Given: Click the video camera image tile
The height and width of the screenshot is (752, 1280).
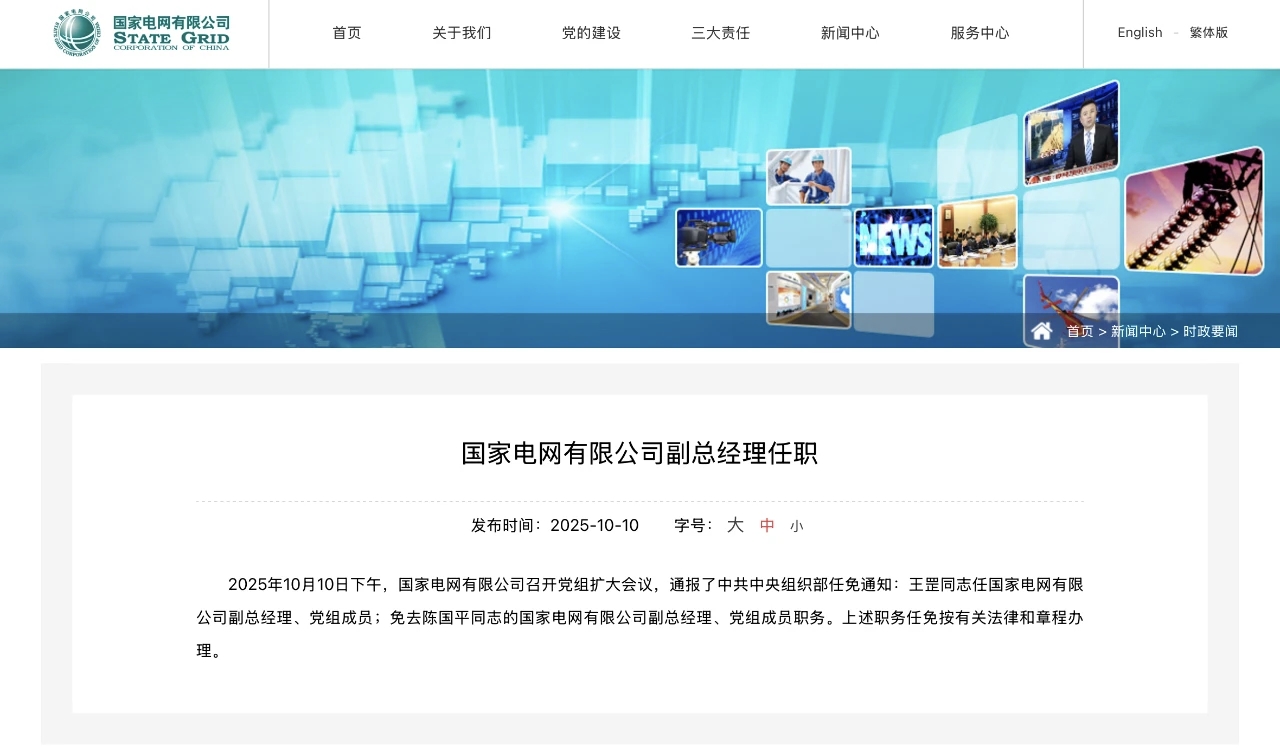Looking at the screenshot, I should click(718, 237).
